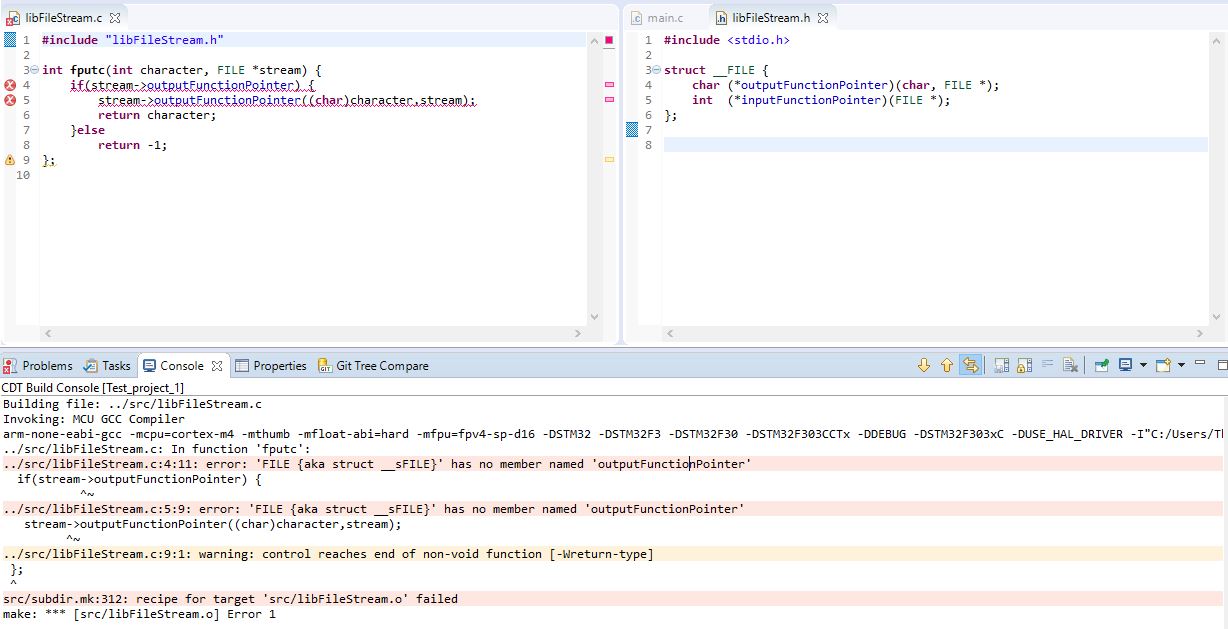Jump to next error in build console
Viewport: 1228px width, 629px height.
tap(923, 366)
